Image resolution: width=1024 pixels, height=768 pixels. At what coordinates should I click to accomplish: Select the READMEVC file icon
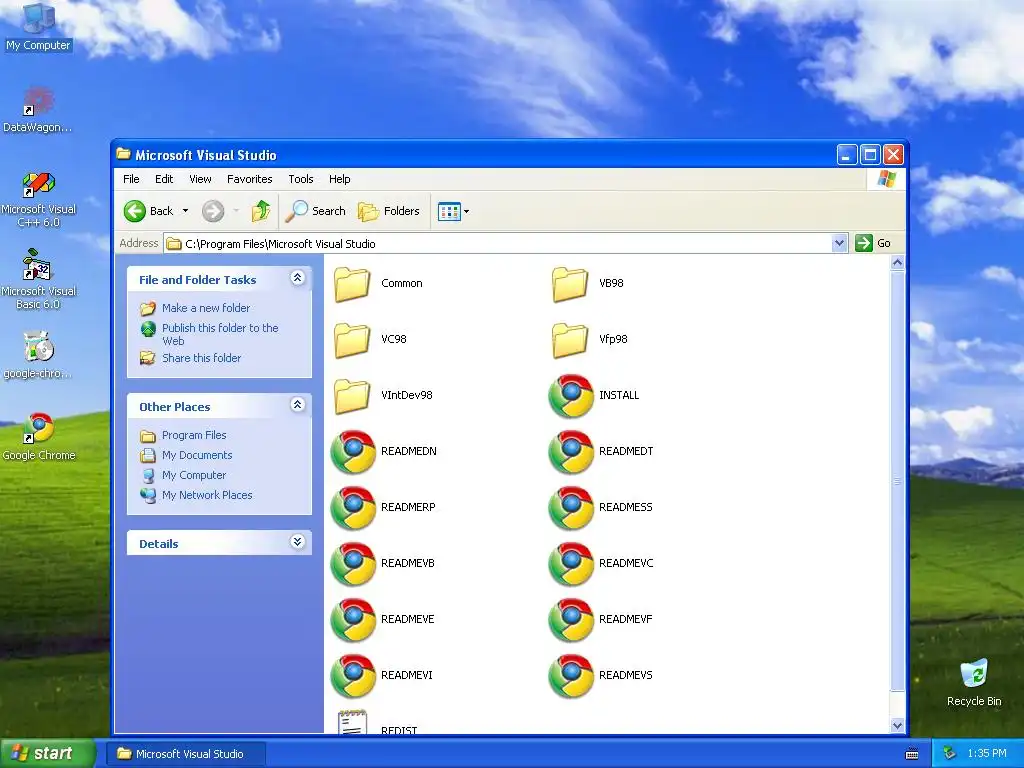(x=571, y=564)
